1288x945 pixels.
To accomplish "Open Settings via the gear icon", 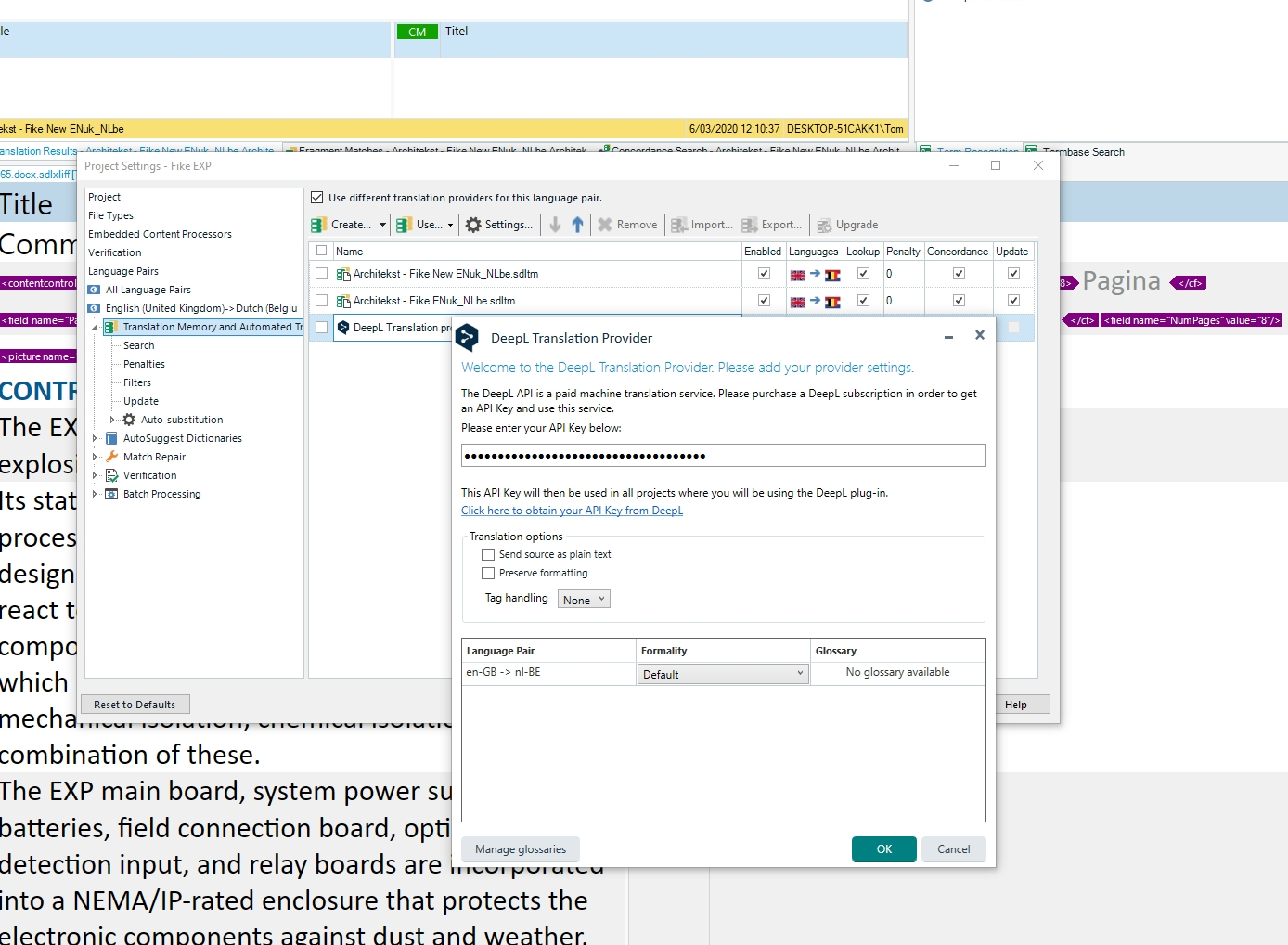I will pos(476,224).
